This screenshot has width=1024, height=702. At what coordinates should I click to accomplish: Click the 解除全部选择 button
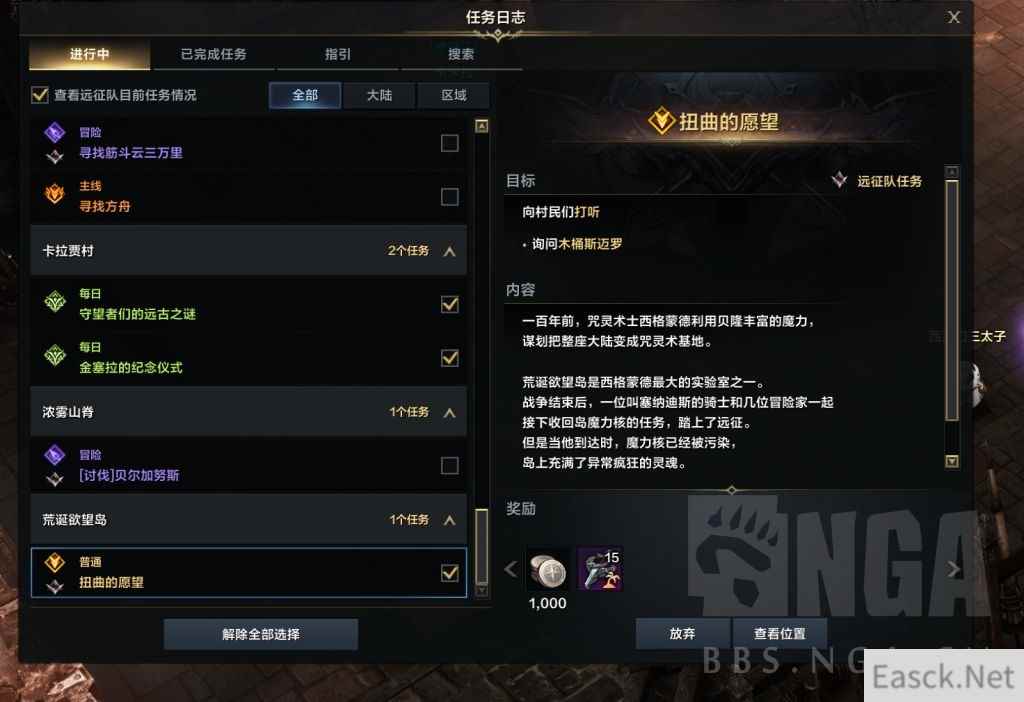(261, 634)
